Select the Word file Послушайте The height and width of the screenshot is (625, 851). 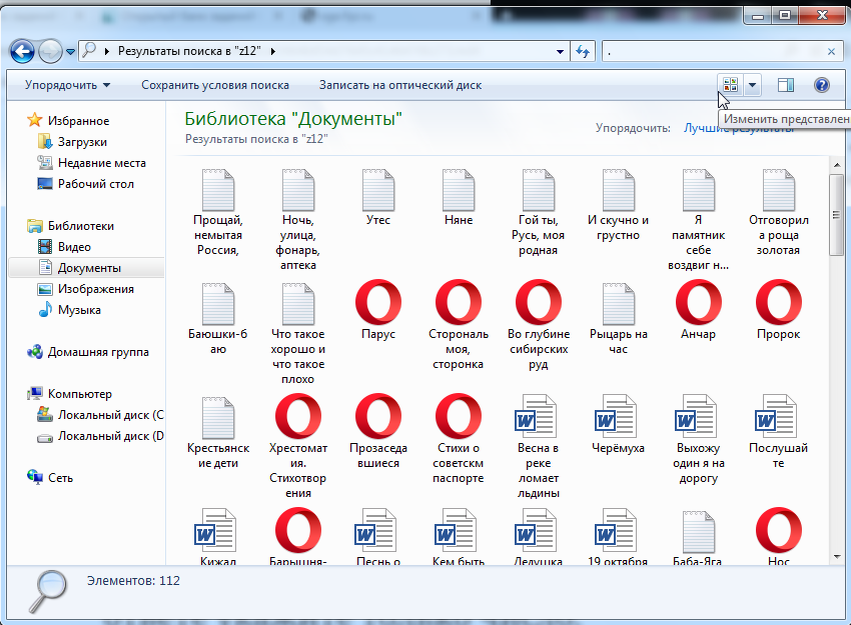[x=779, y=432]
